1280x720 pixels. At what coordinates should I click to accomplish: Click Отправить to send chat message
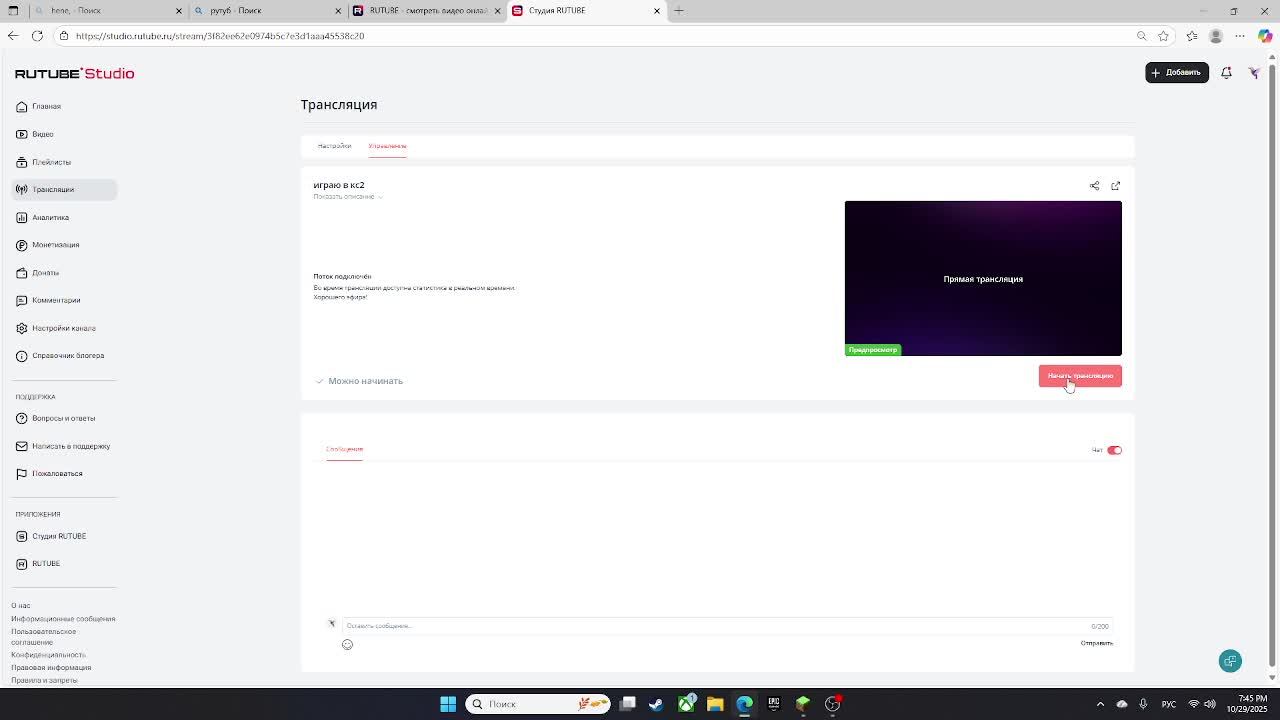coord(1097,643)
